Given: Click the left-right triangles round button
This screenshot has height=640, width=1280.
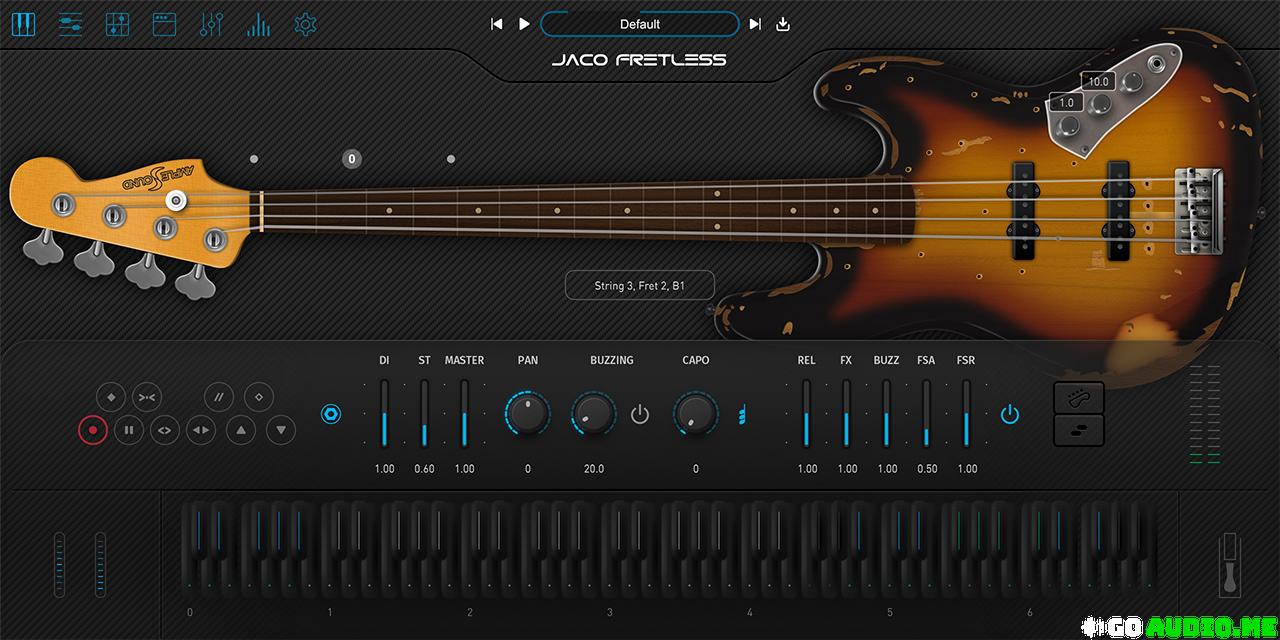Looking at the screenshot, I should point(202,431).
